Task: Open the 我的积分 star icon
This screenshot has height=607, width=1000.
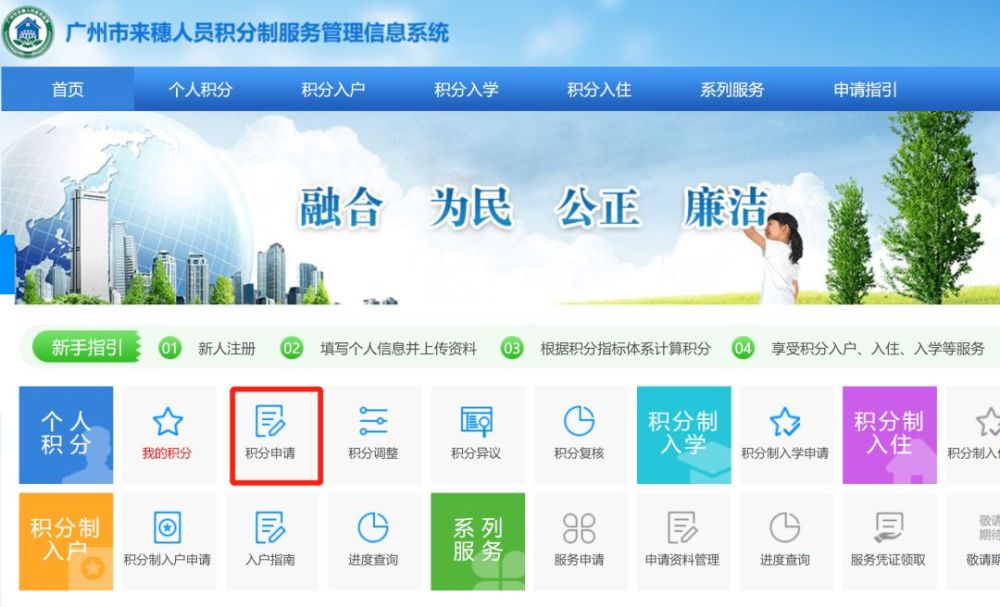Action: 167,421
